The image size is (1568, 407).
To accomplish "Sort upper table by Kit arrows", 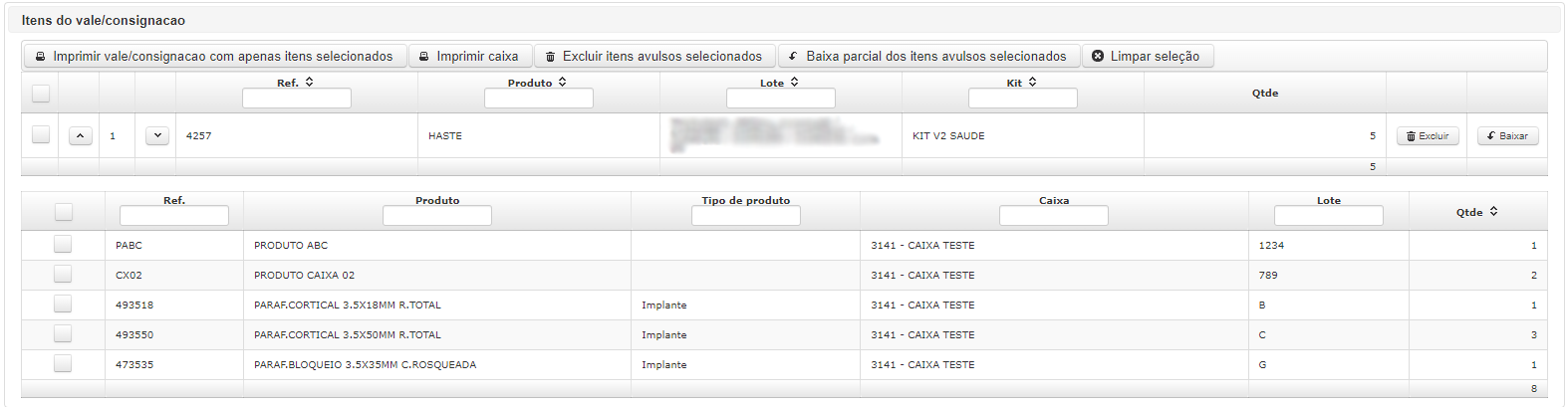I will pos(1032,83).
